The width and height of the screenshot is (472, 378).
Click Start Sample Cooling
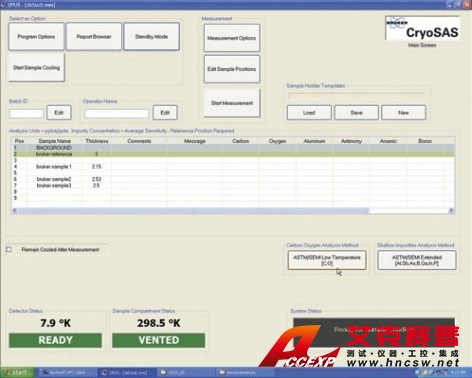[x=36, y=68]
